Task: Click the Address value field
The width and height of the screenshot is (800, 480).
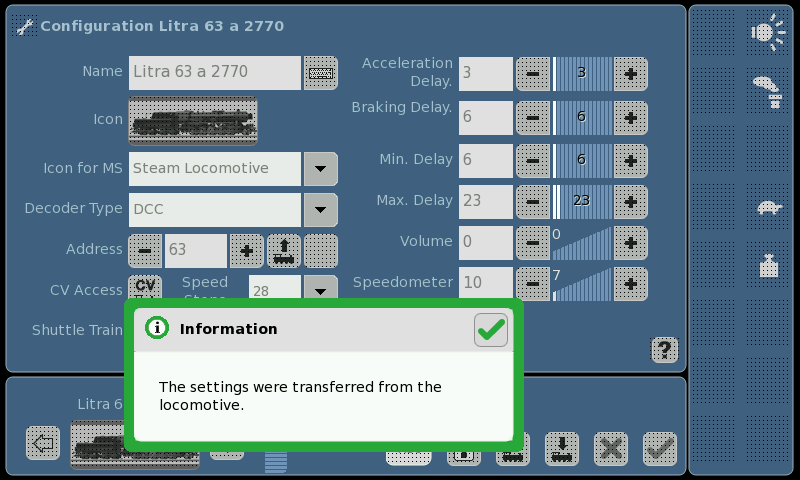Action: 196,251
